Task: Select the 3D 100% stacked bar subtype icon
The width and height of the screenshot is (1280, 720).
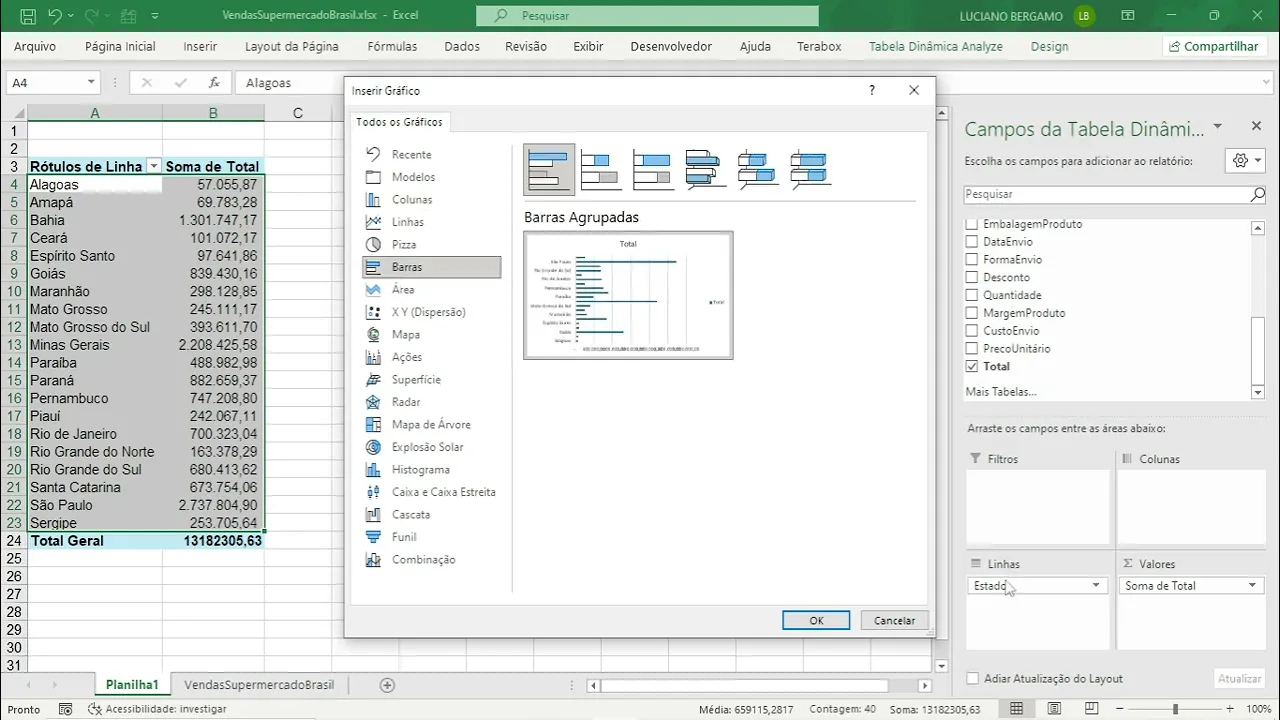Action: click(x=809, y=169)
